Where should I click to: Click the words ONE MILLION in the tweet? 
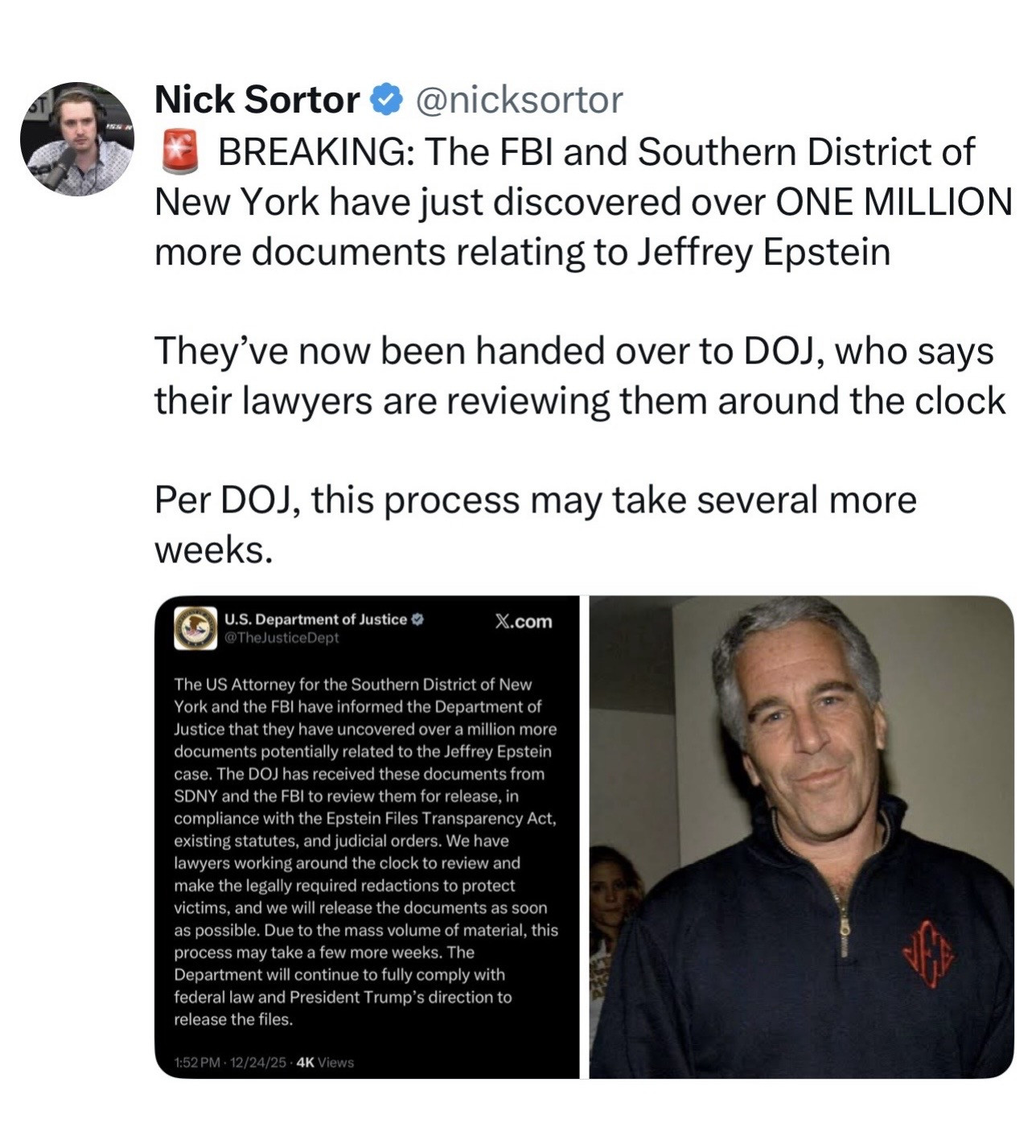894,201
